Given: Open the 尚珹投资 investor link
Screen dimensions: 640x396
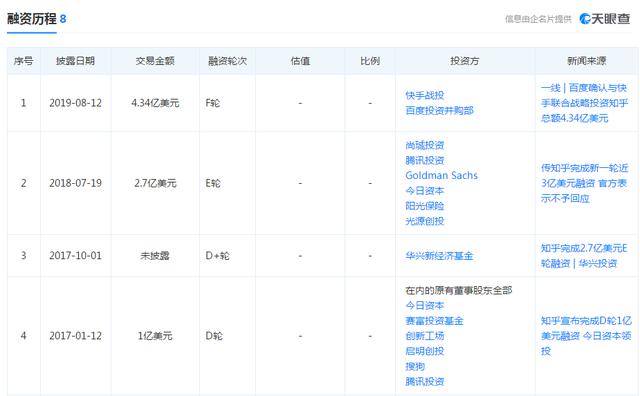Looking at the screenshot, I should pyautogui.click(x=424, y=145).
